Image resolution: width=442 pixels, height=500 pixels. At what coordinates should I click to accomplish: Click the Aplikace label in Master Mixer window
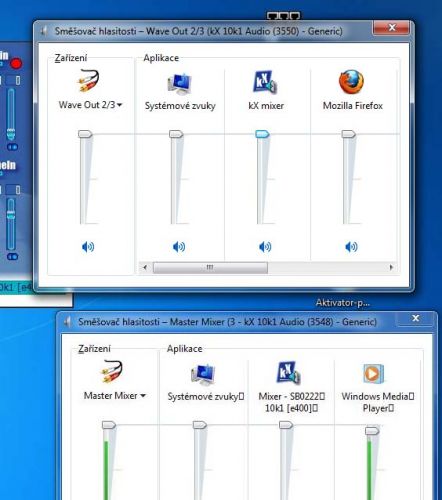pos(184,349)
